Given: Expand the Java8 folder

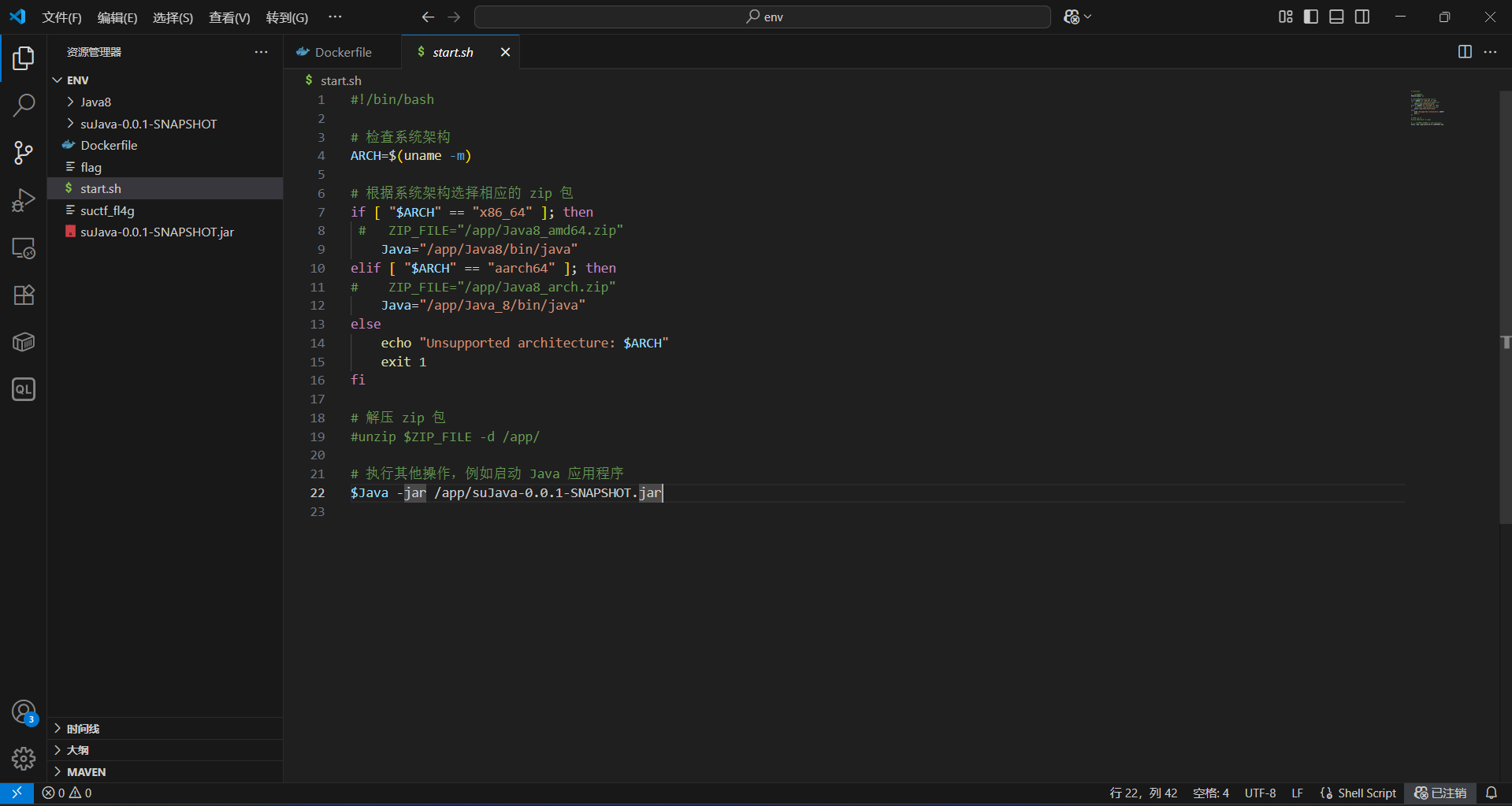Looking at the screenshot, I should point(165,102).
